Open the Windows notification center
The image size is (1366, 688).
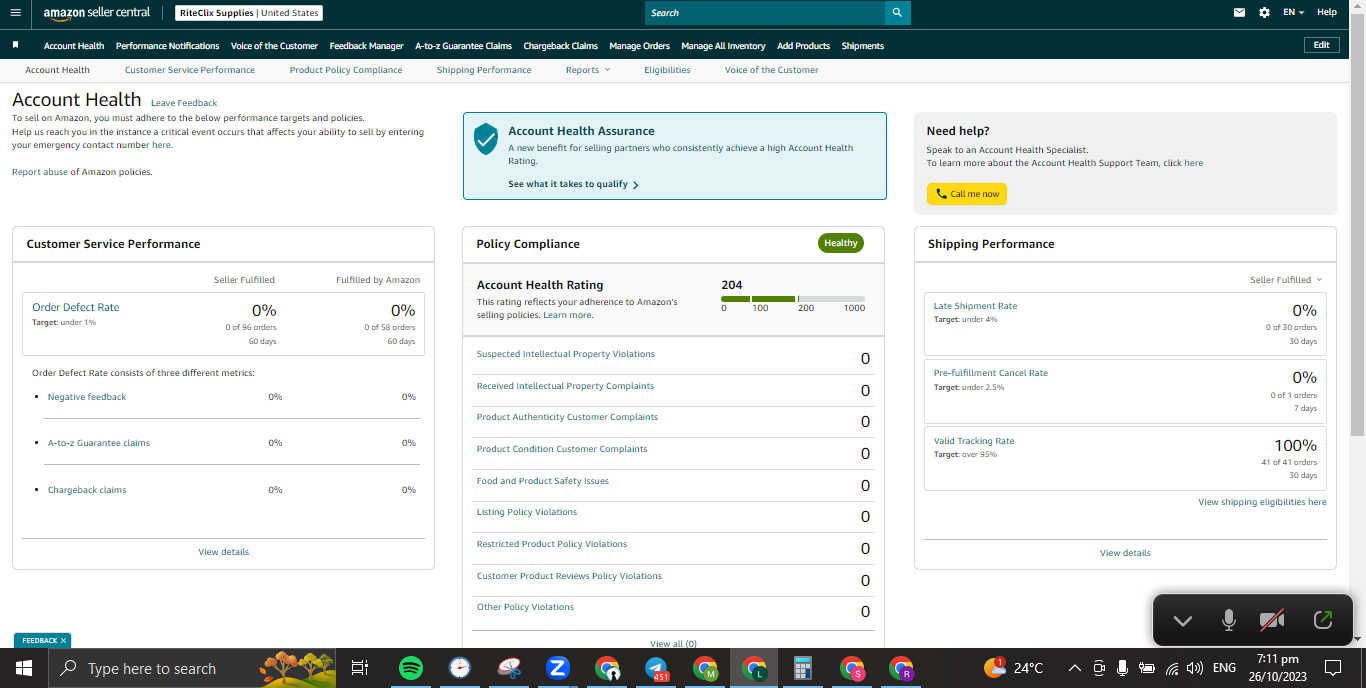tap(1332, 668)
